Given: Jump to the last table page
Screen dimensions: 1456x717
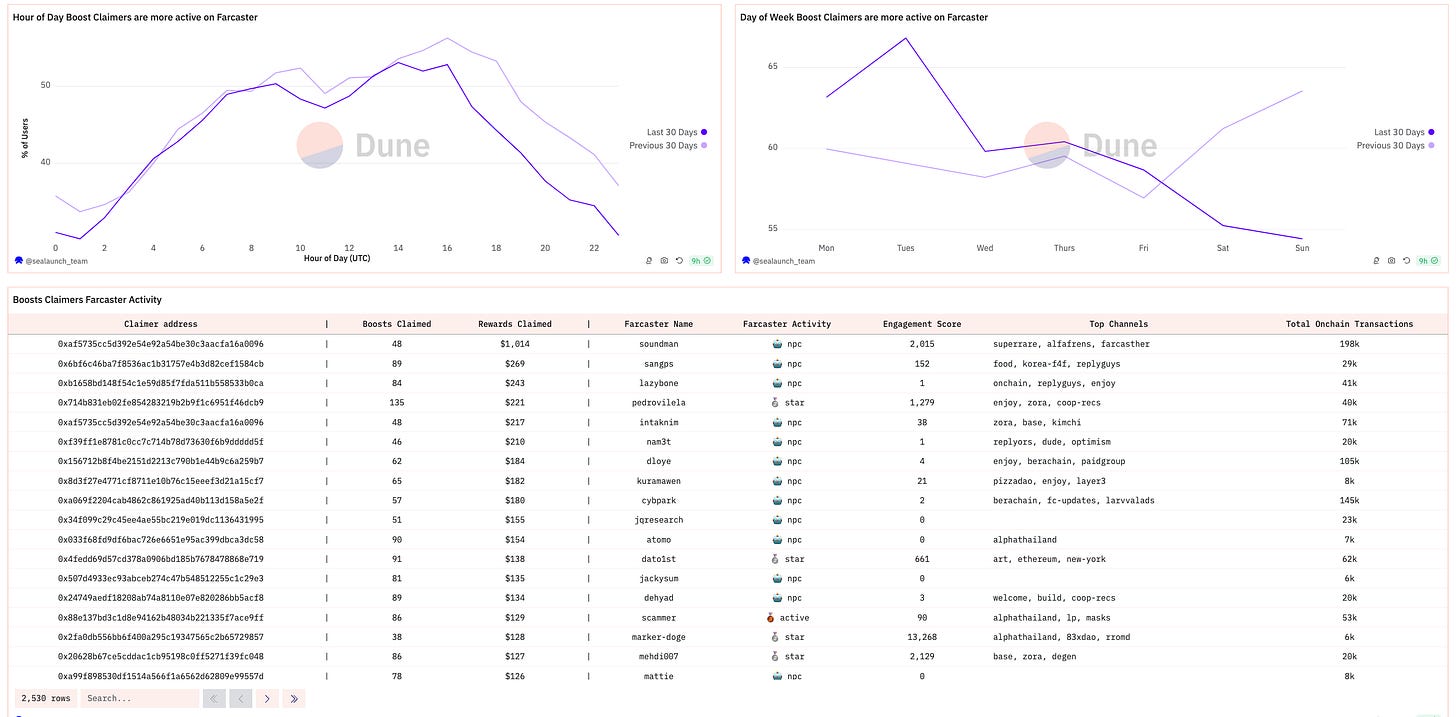Looking at the screenshot, I should point(293,698).
